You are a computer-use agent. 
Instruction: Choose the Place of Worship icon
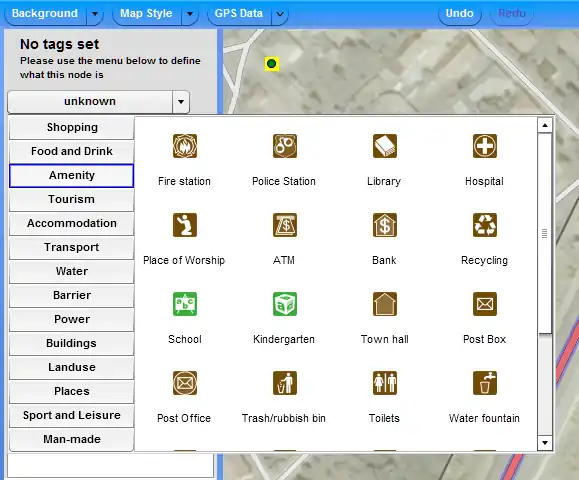click(x=185, y=225)
